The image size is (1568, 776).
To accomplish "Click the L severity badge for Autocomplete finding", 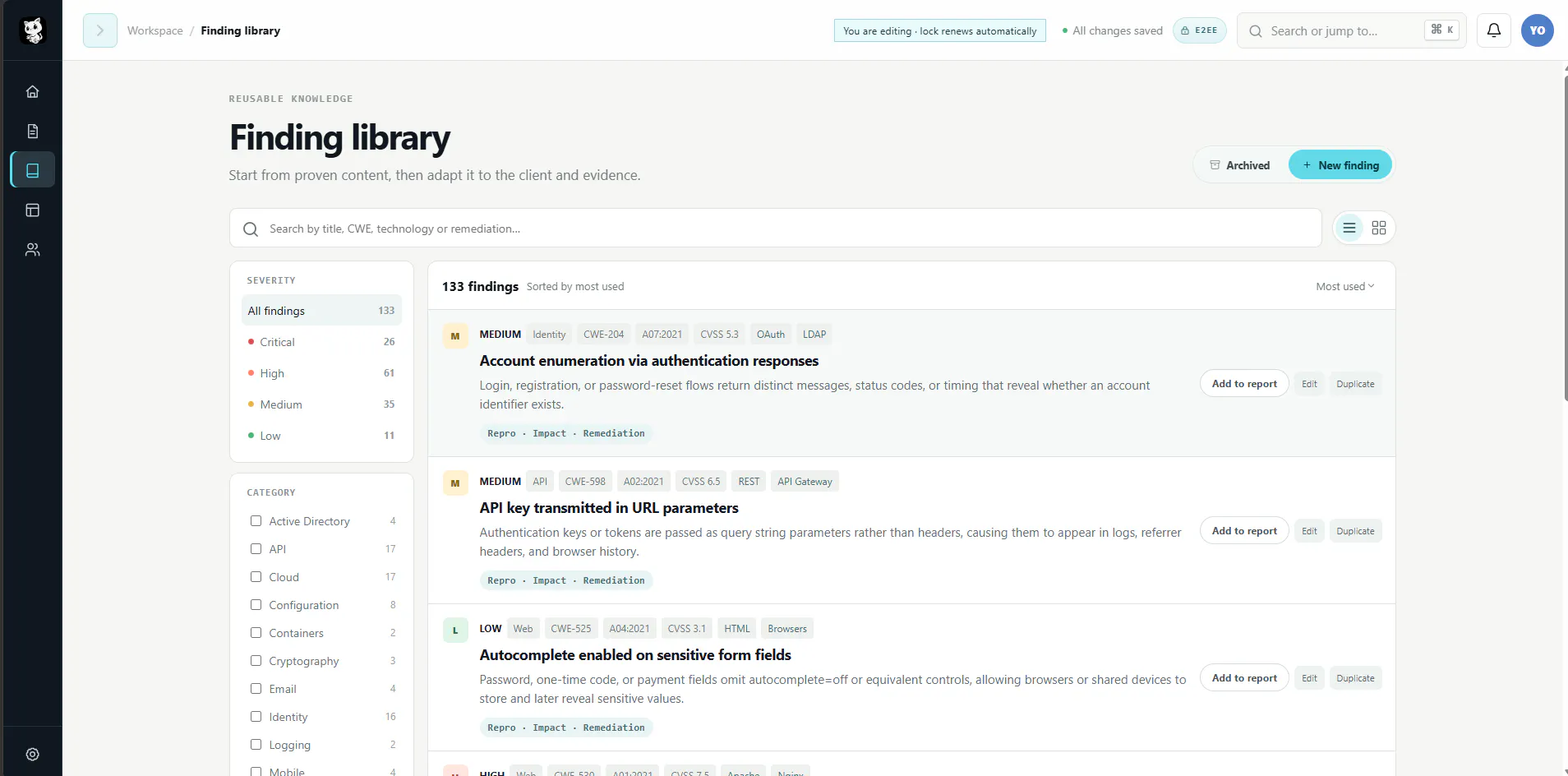I will [x=455, y=630].
